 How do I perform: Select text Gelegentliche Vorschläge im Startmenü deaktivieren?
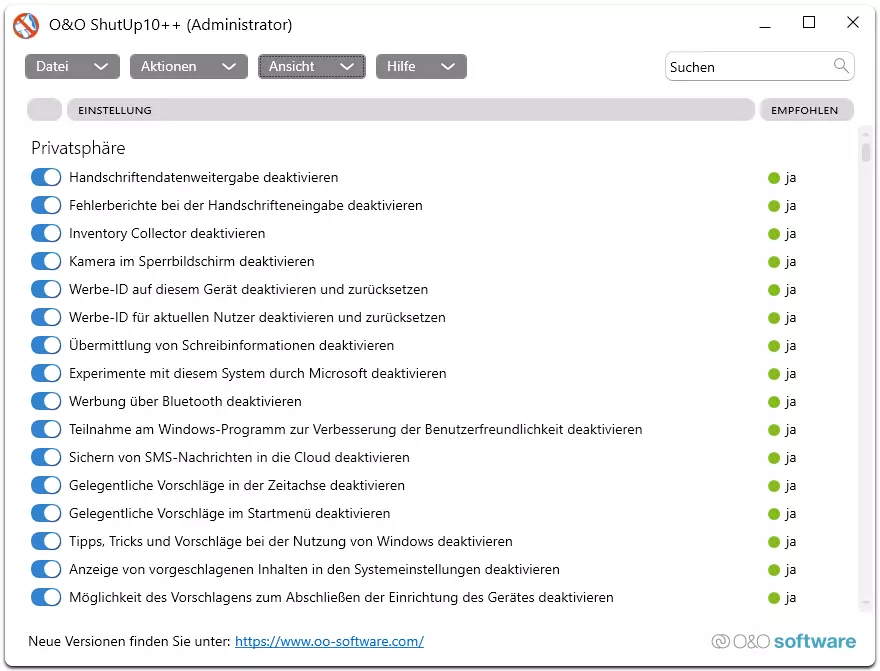tap(230, 514)
